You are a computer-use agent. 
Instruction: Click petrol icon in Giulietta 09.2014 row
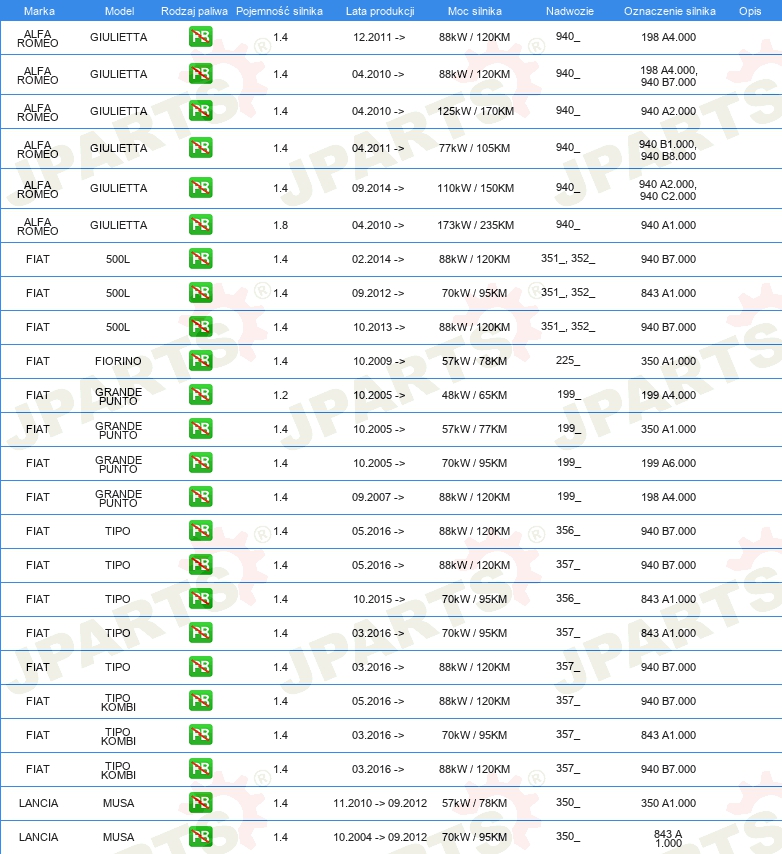[200, 188]
